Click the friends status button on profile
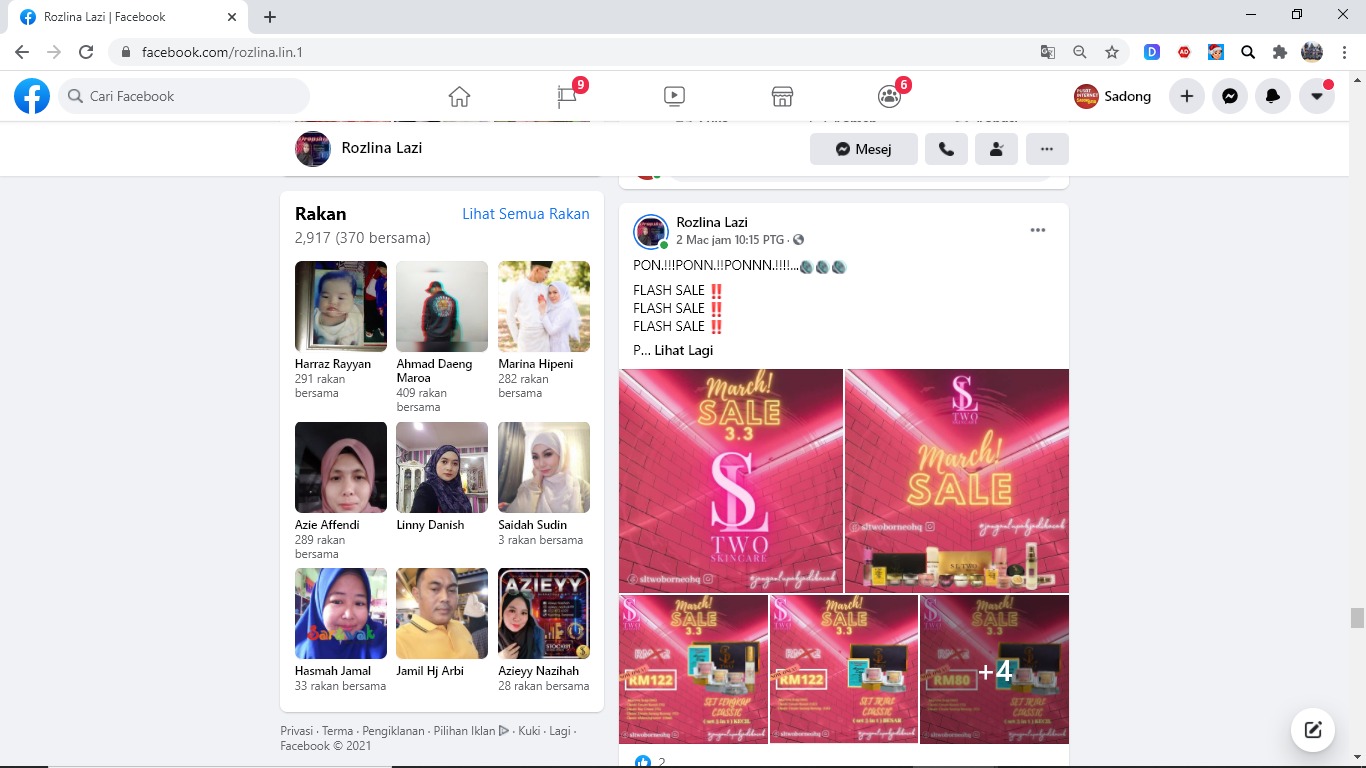 [x=996, y=149]
